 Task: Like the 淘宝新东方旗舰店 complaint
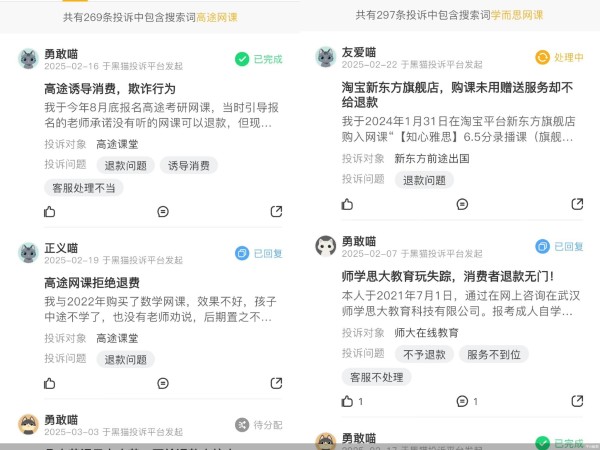click(347, 204)
